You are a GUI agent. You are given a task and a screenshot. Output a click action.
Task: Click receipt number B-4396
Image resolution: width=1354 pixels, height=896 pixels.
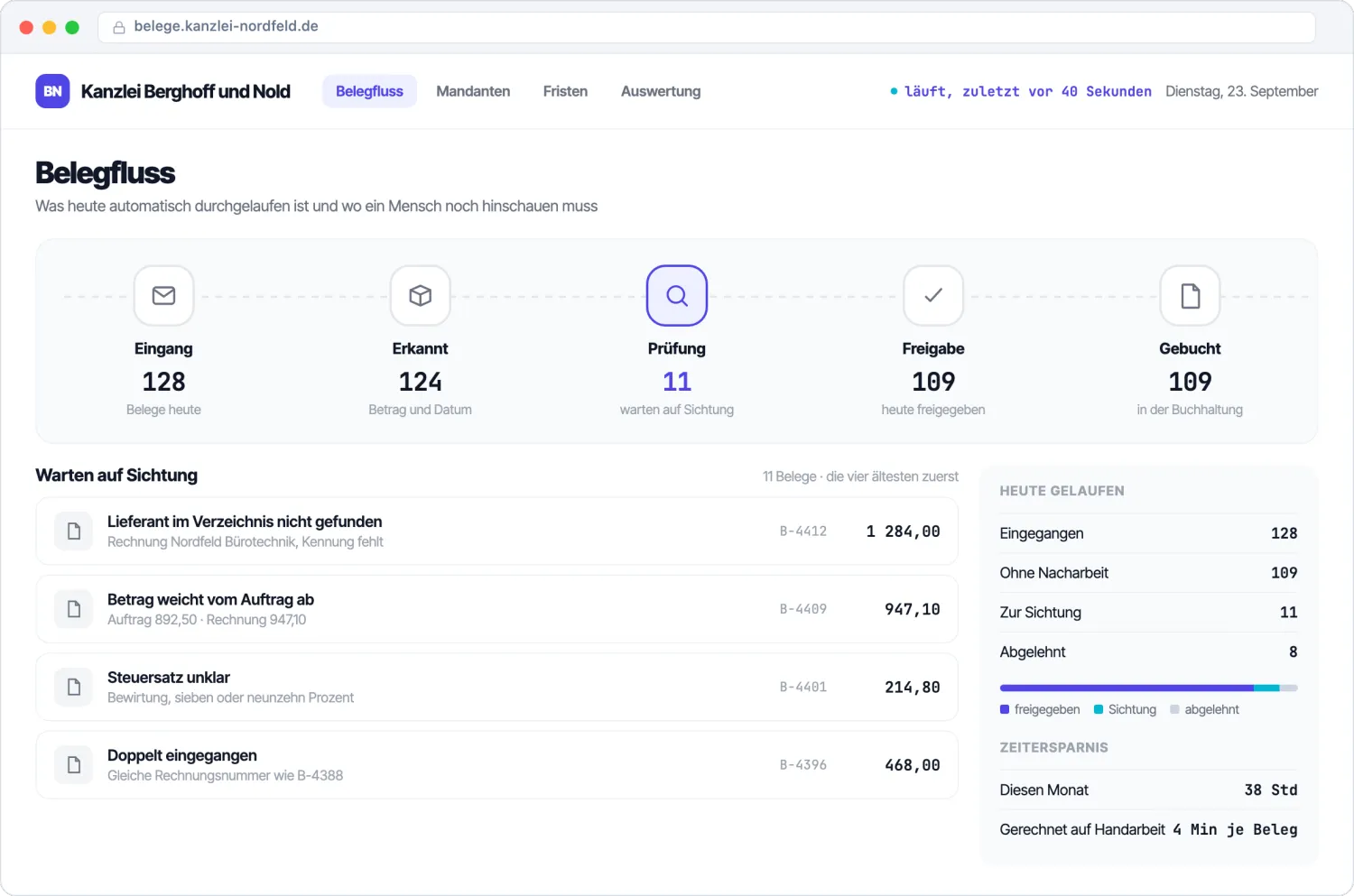[x=803, y=765]
